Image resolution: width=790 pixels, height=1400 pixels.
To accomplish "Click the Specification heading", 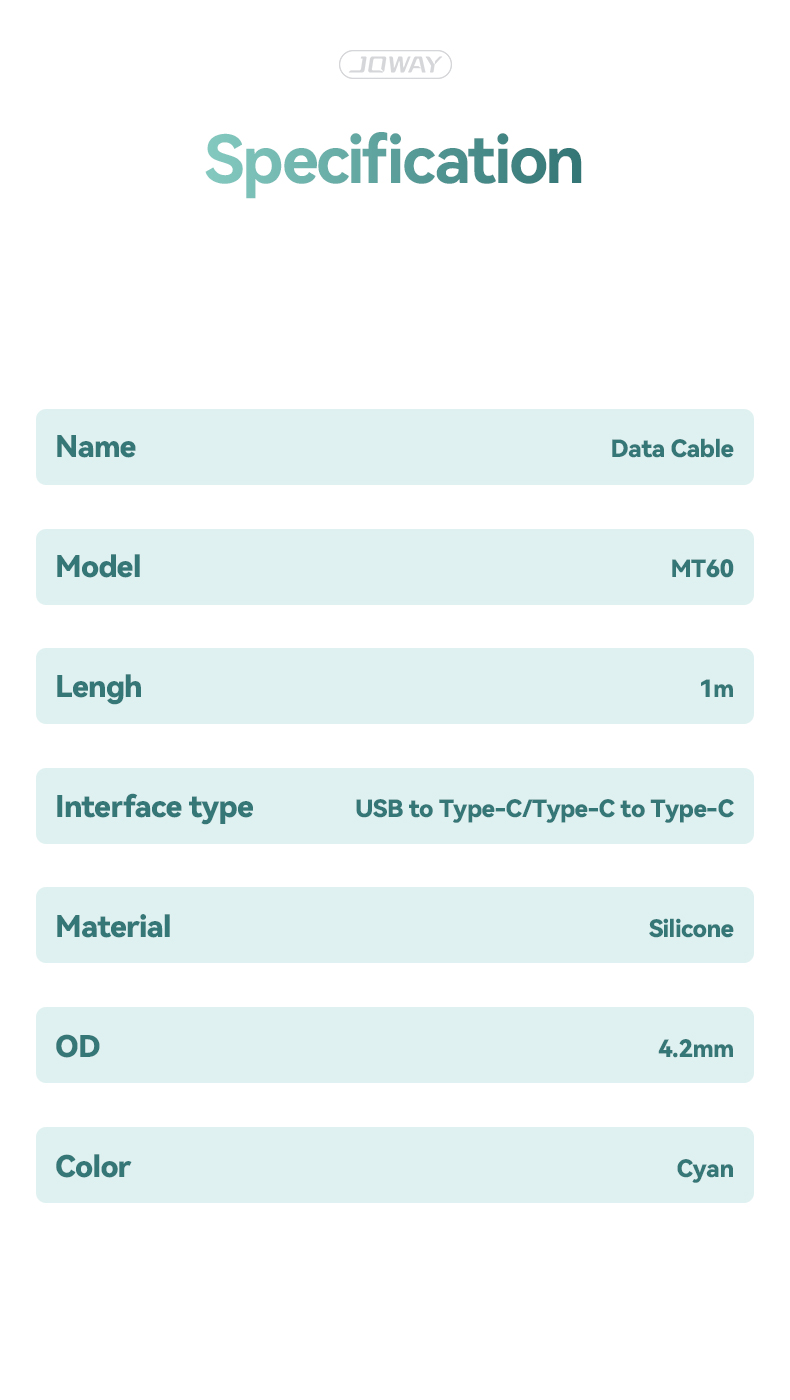I will [x=394, y=161].
